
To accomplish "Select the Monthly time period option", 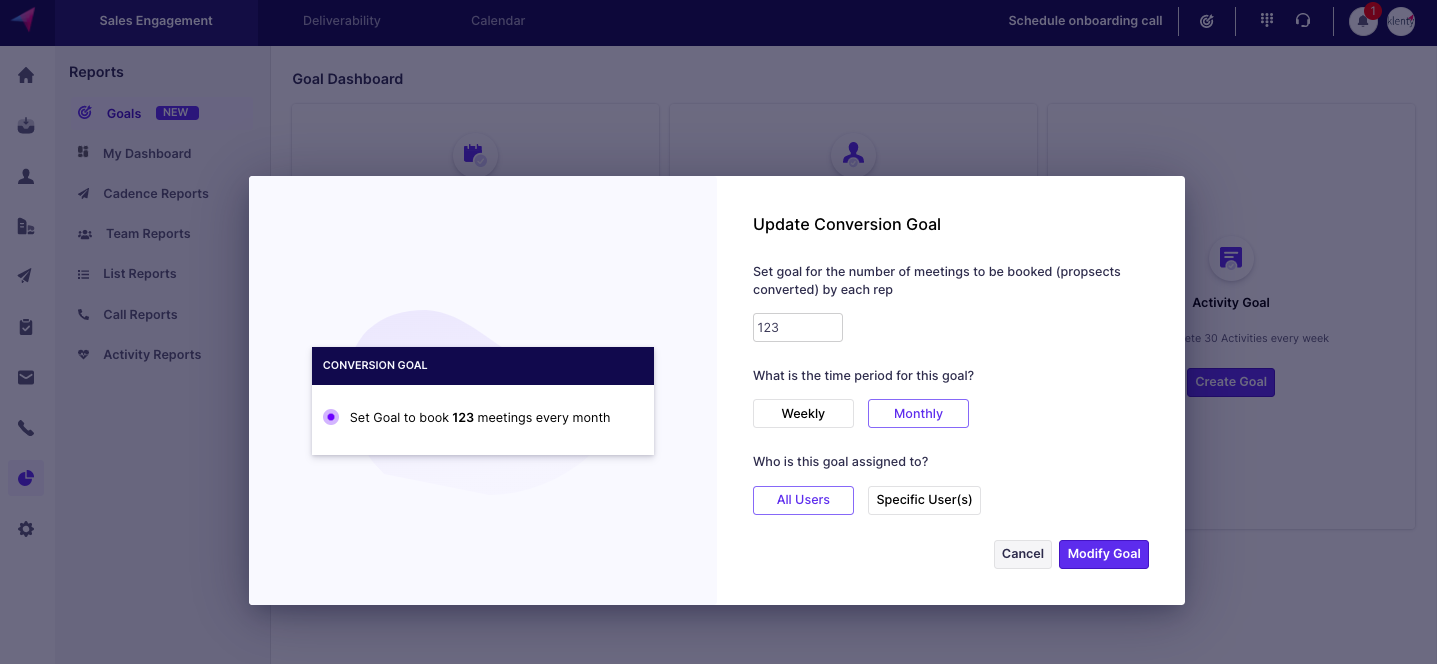I will [918, 414].
